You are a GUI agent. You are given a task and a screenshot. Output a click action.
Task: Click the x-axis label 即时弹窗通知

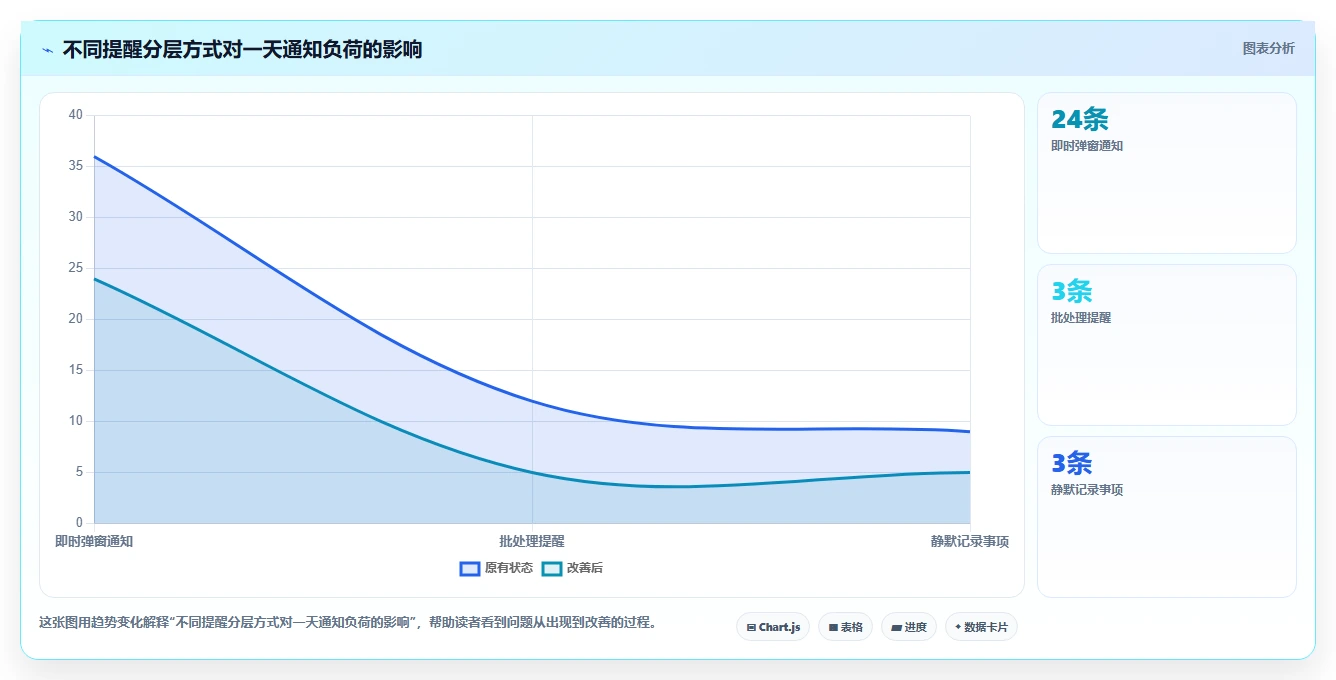pos(94,541)
